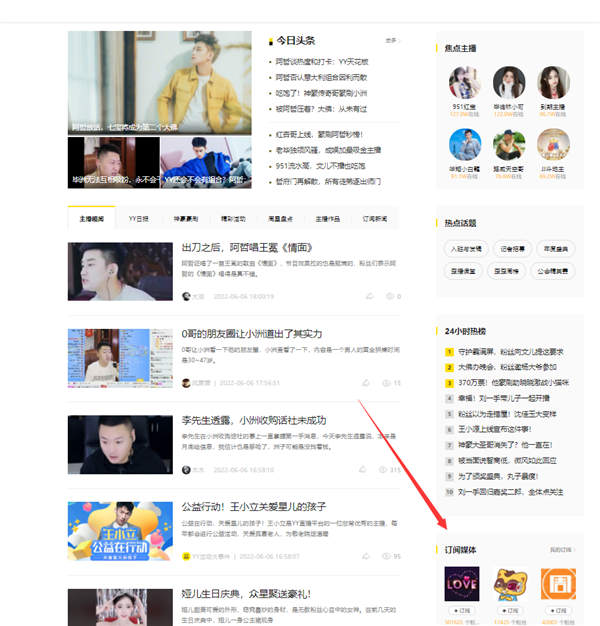Click the 951红鱼 anchor name
This screenshot has width=600, height=626.
464,107
